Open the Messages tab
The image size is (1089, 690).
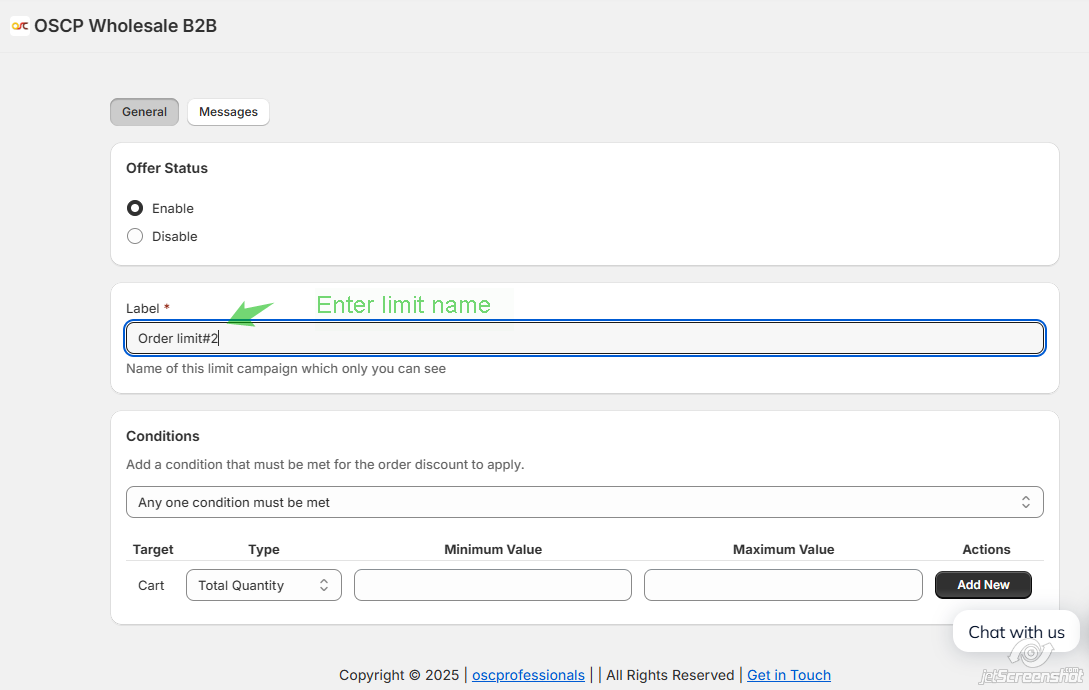(x=228, y=112)
